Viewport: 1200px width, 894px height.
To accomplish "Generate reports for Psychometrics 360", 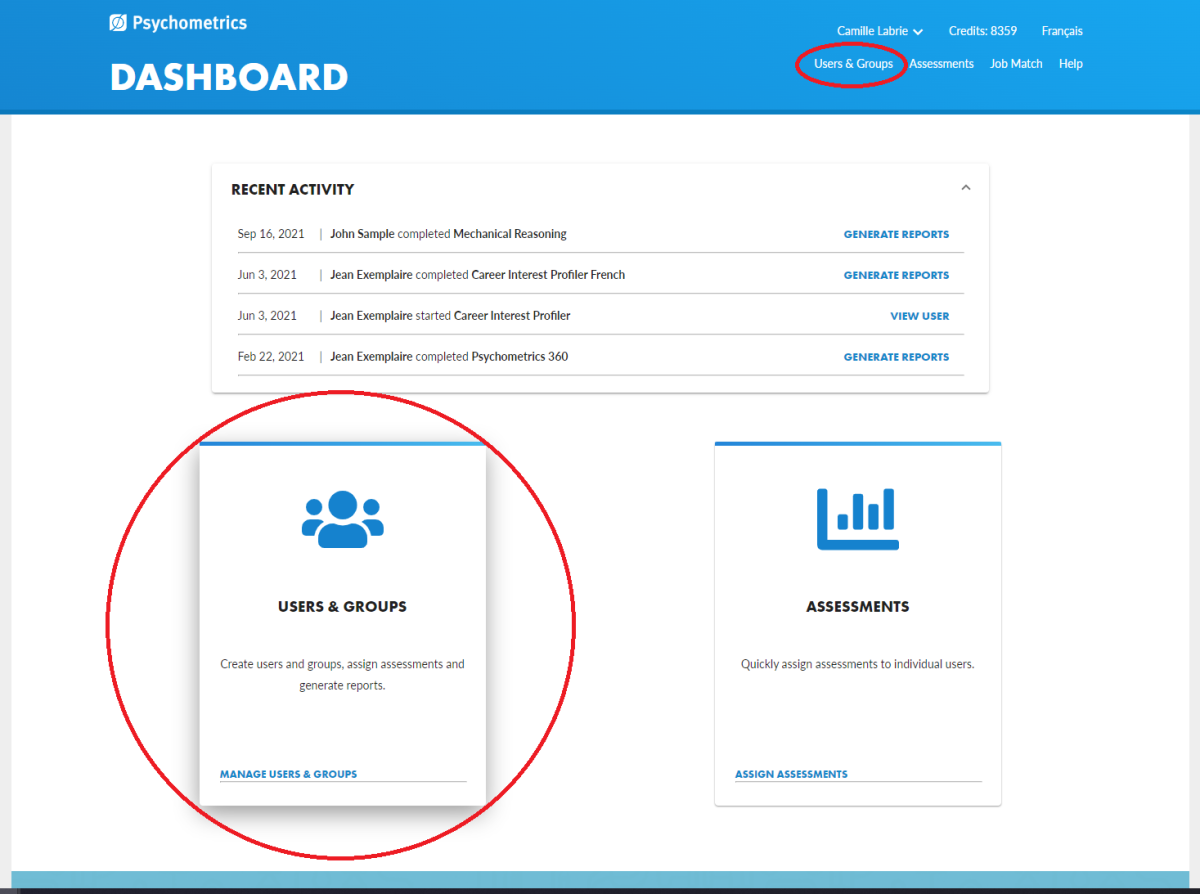I will [896, 356].
